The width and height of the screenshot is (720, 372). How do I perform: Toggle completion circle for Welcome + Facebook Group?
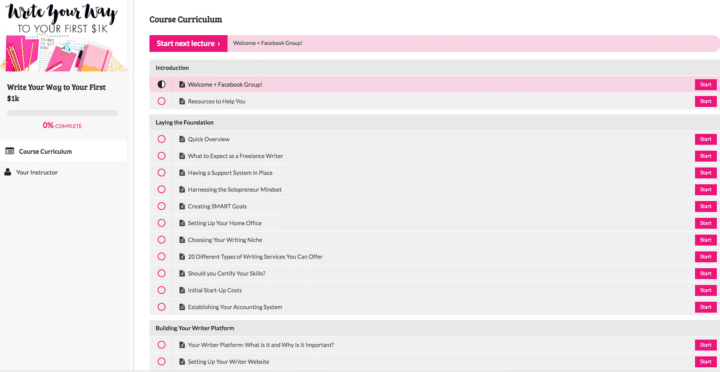click(x=161, y=85)
